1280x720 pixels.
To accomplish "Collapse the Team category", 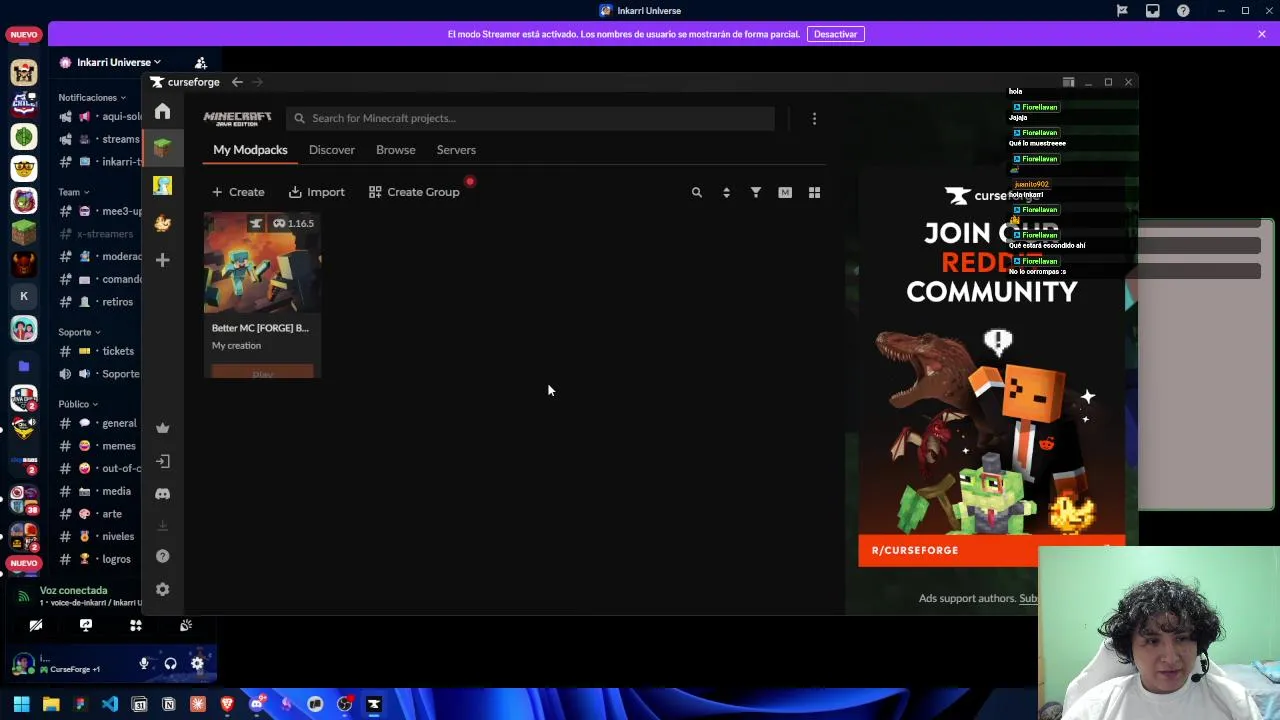I will point(74,192).
